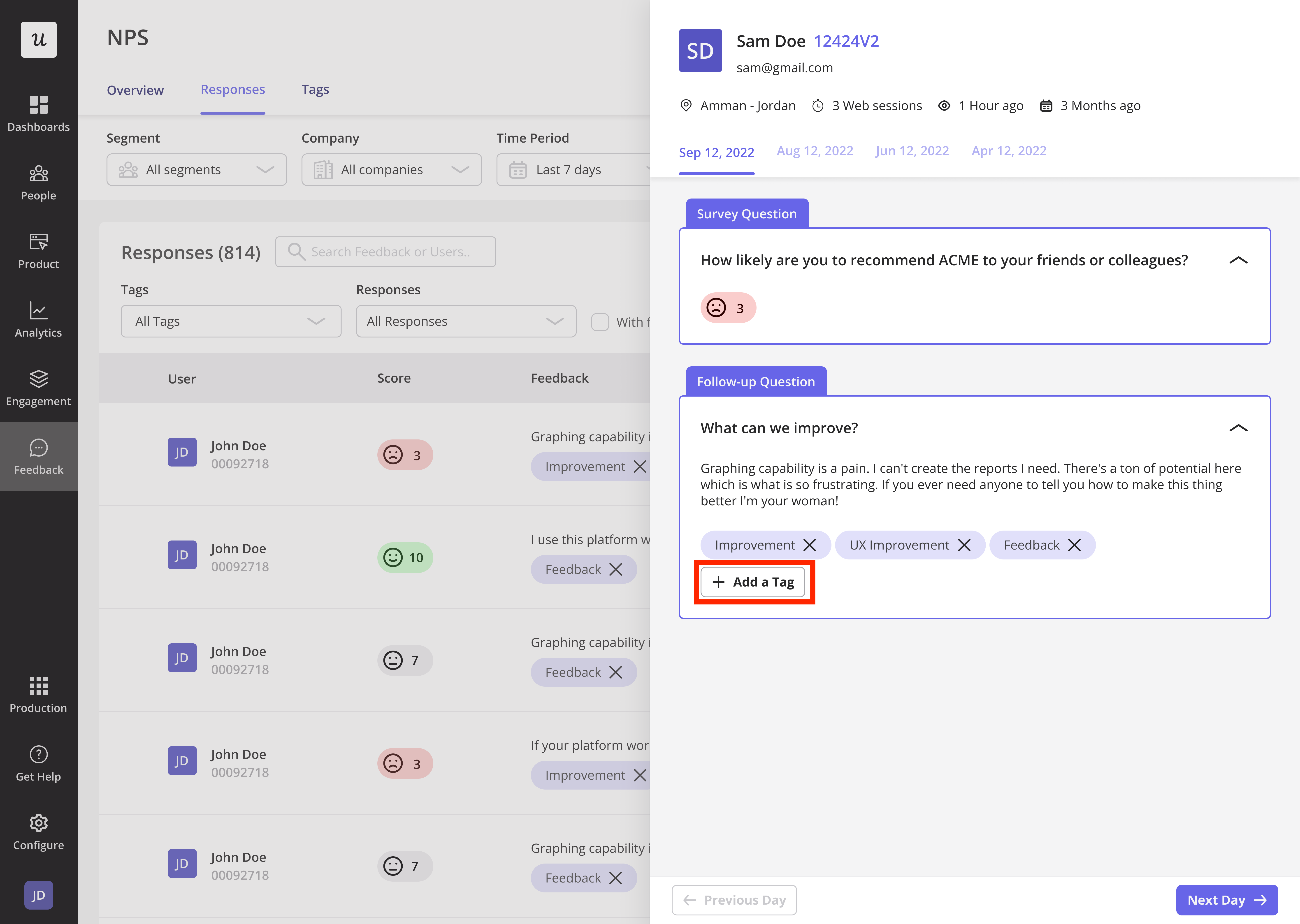Select the Sep 12, 2022 date tab
Screen dimensions: 1300x924
click(x=717, y=152)
